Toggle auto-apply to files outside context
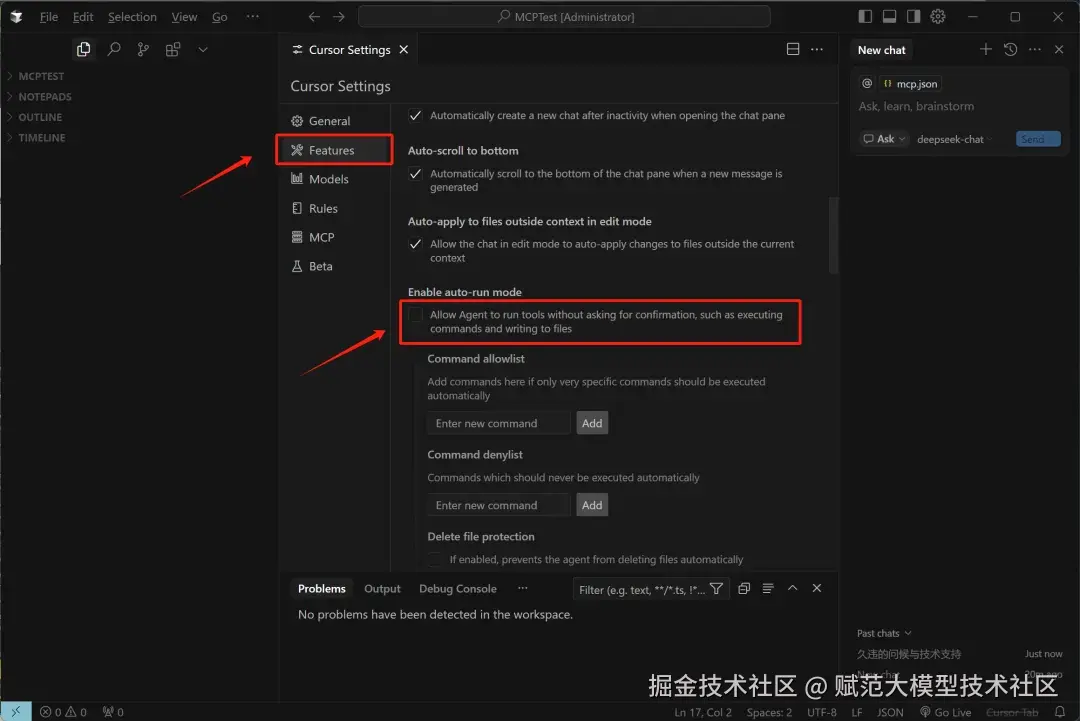Screen dimensions: 1080x721 pyautogui.click(x=415, y=244)
